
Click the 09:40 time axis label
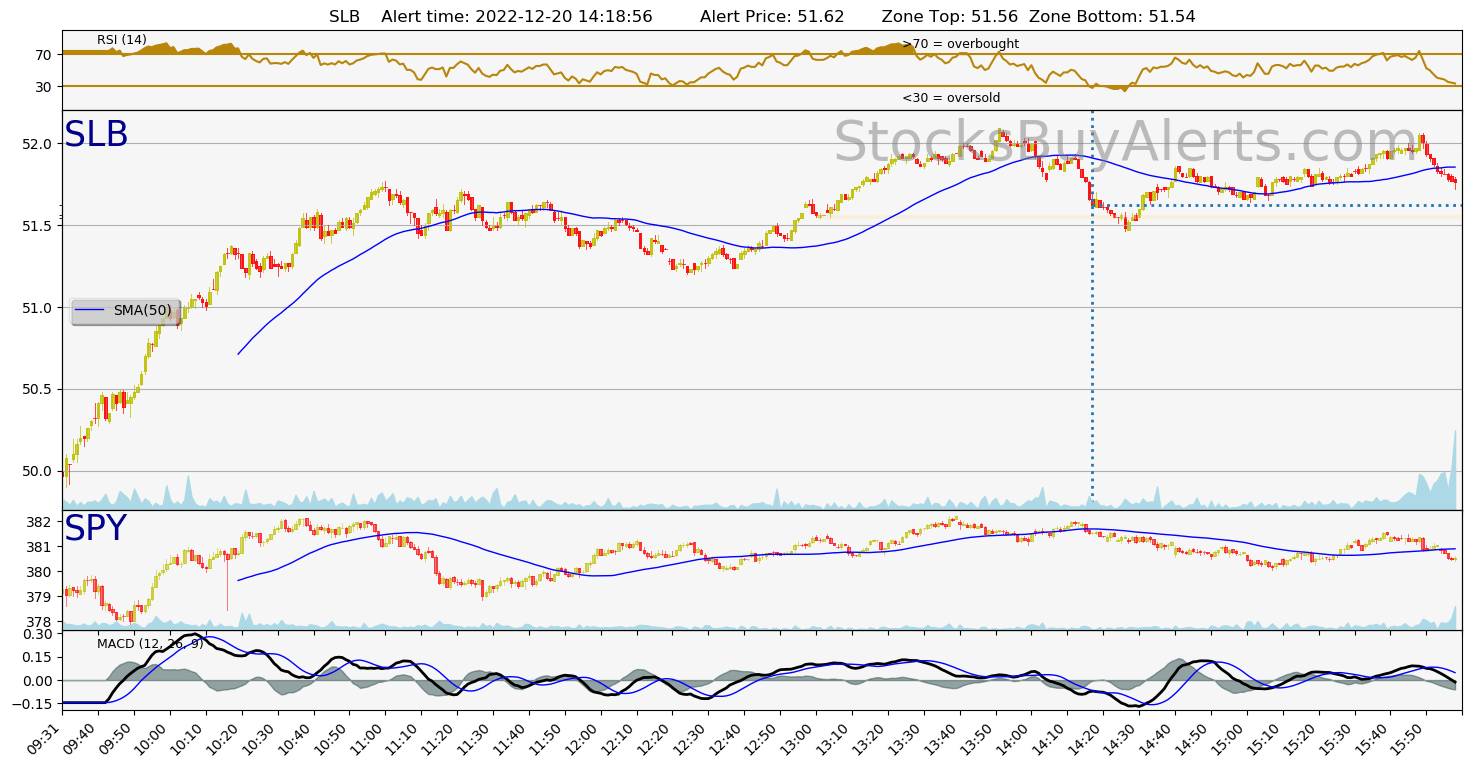click(x=79, y=738)
